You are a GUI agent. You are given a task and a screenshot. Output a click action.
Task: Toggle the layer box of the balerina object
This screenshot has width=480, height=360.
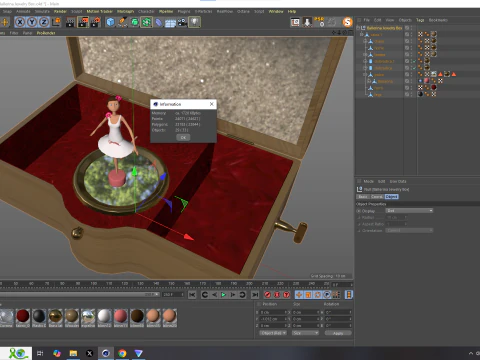pyautogui.click(x=407, y=81)
